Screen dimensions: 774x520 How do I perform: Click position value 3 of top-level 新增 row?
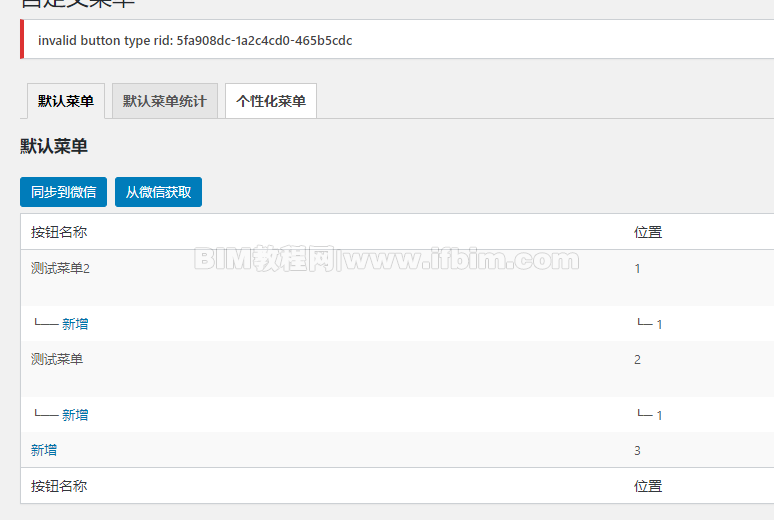(x=637, y=450)
